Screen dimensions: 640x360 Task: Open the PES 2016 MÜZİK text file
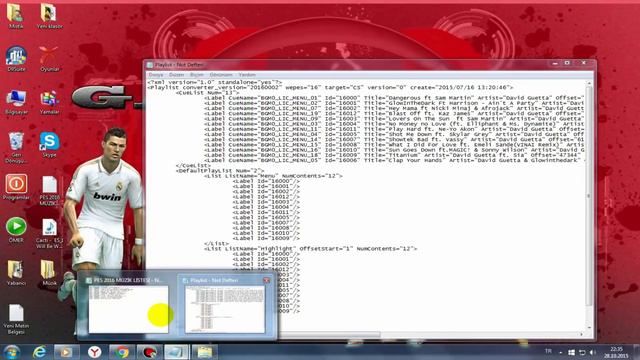(49, 190)
